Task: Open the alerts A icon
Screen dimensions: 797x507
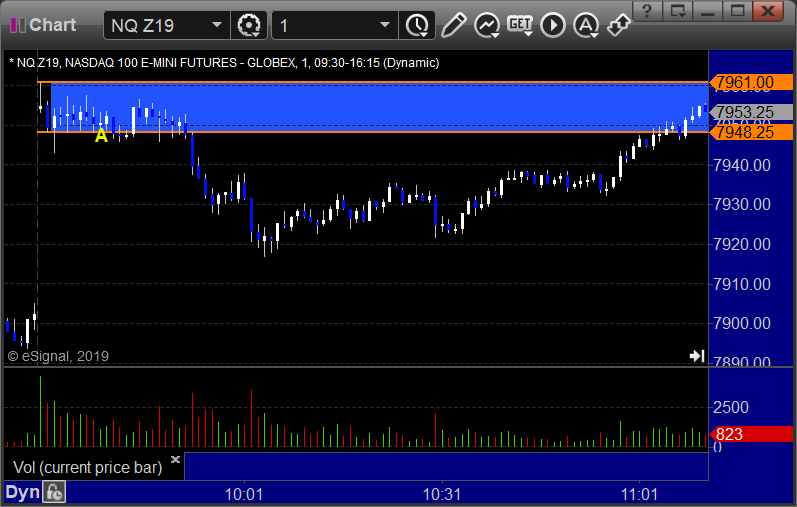Action: (x=586, y=25)
